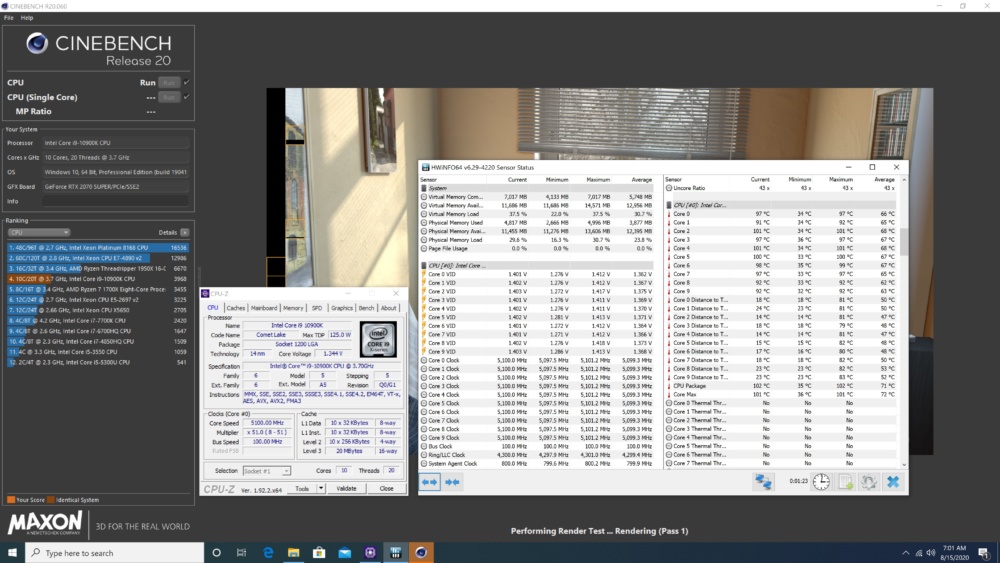Collapse CPU [#0] Intel Core group, left HWiNFO pane
Image resolution: width=1000 pixels, height=563 pixels.
click(423, 266)
